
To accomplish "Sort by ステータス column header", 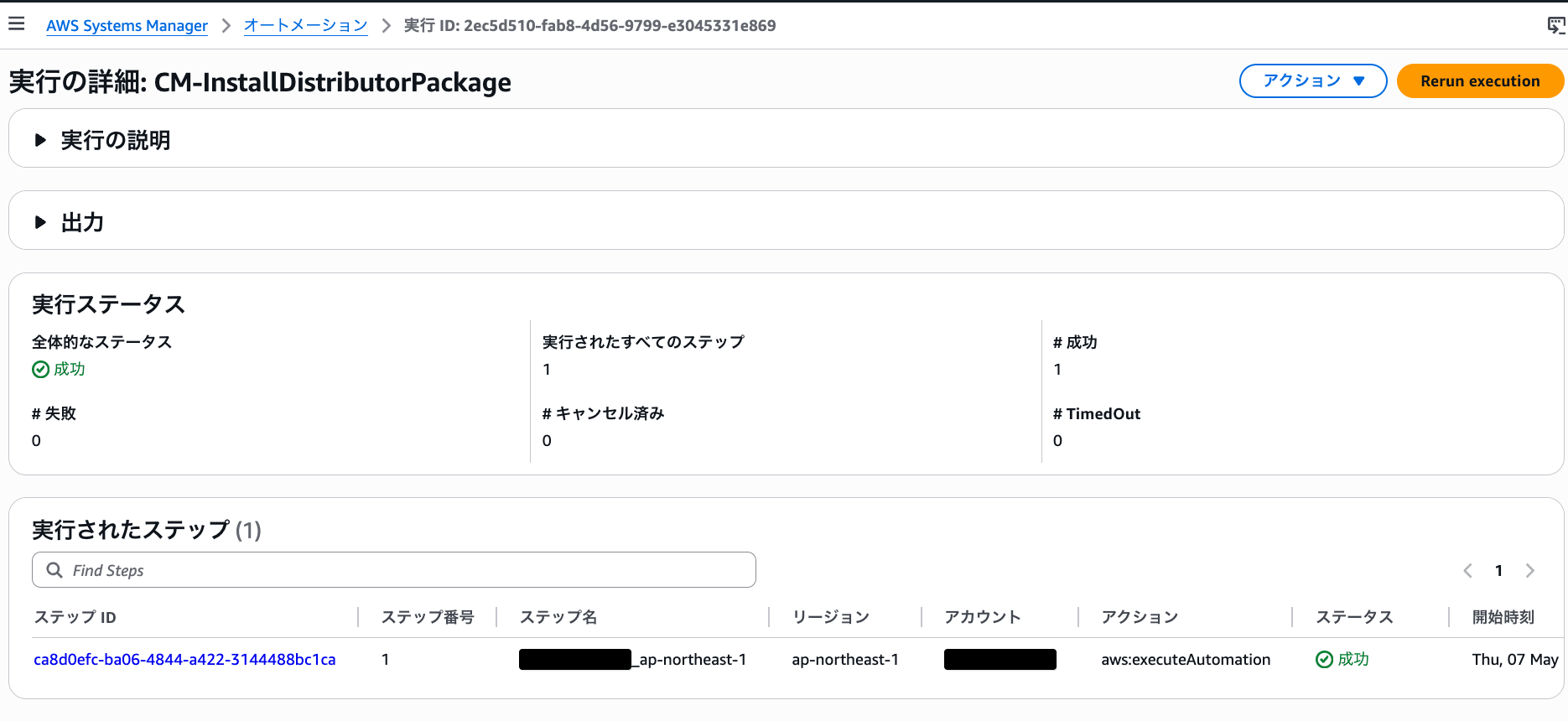I will [x=1354, y=617].
